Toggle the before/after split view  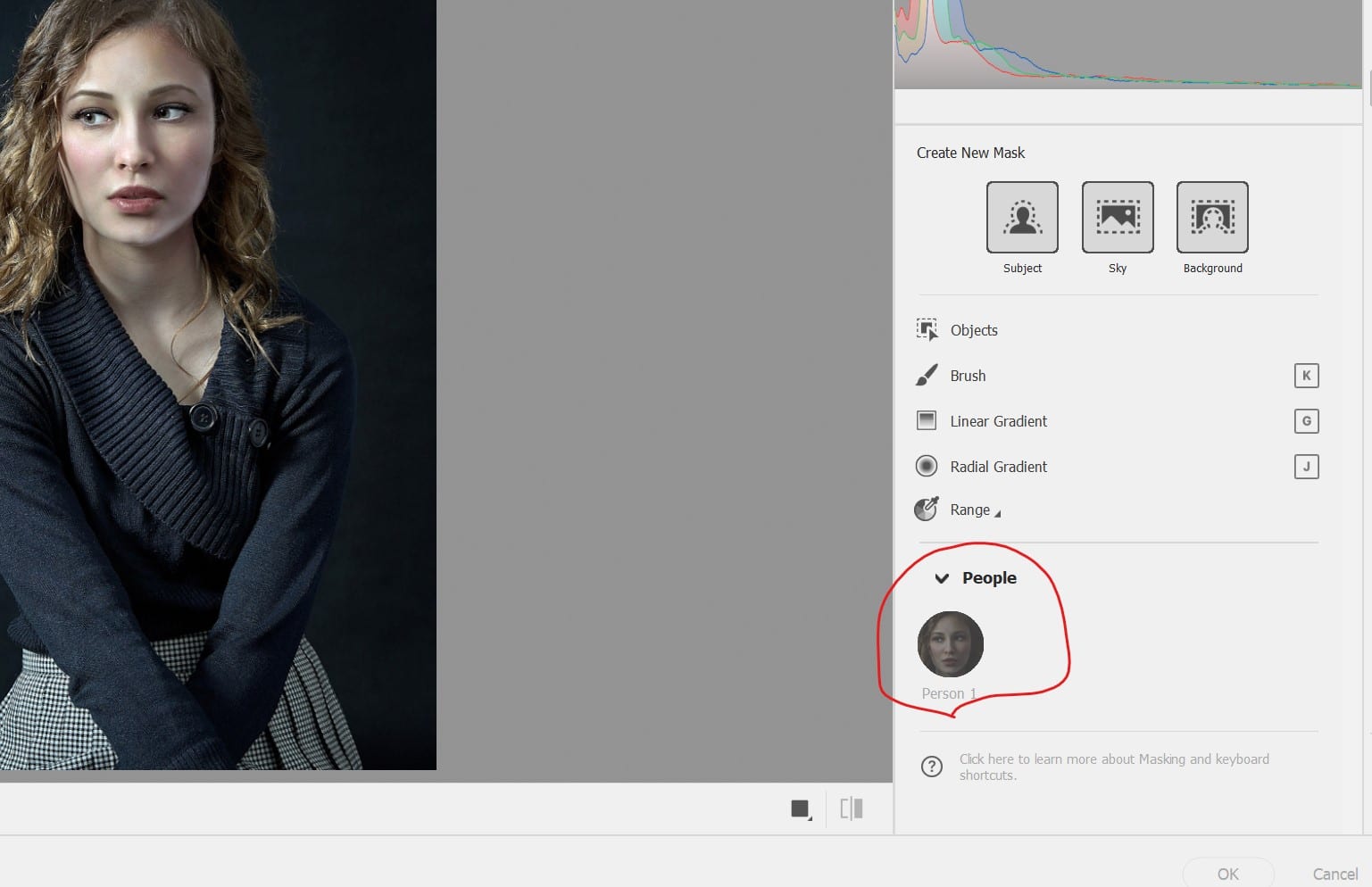(x=850, y=808)
